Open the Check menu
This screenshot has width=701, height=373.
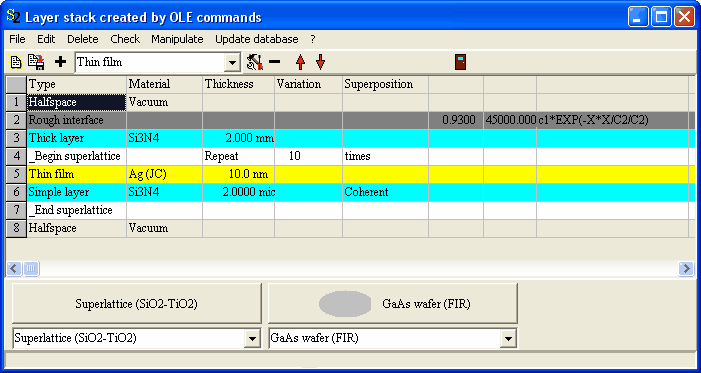tap(125, 39)
